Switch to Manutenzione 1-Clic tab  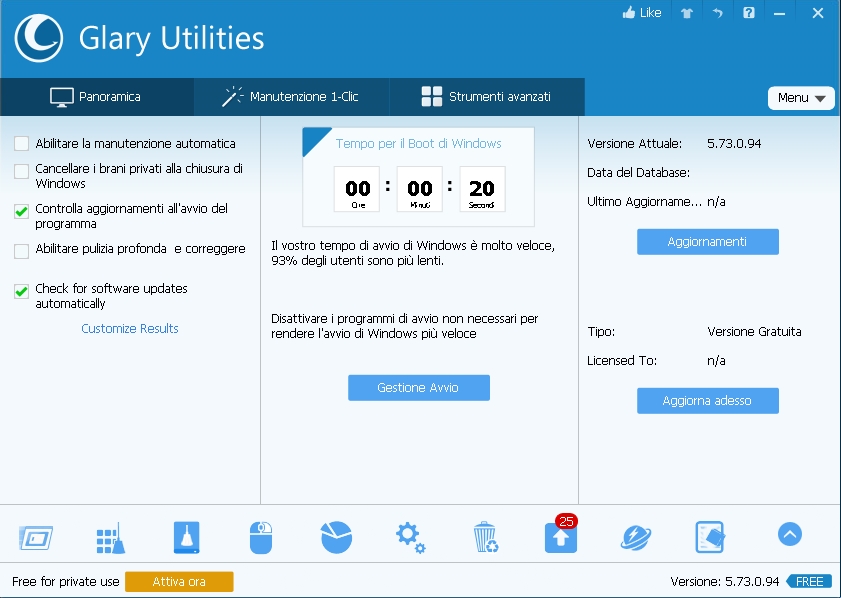(x=291, y=97)
